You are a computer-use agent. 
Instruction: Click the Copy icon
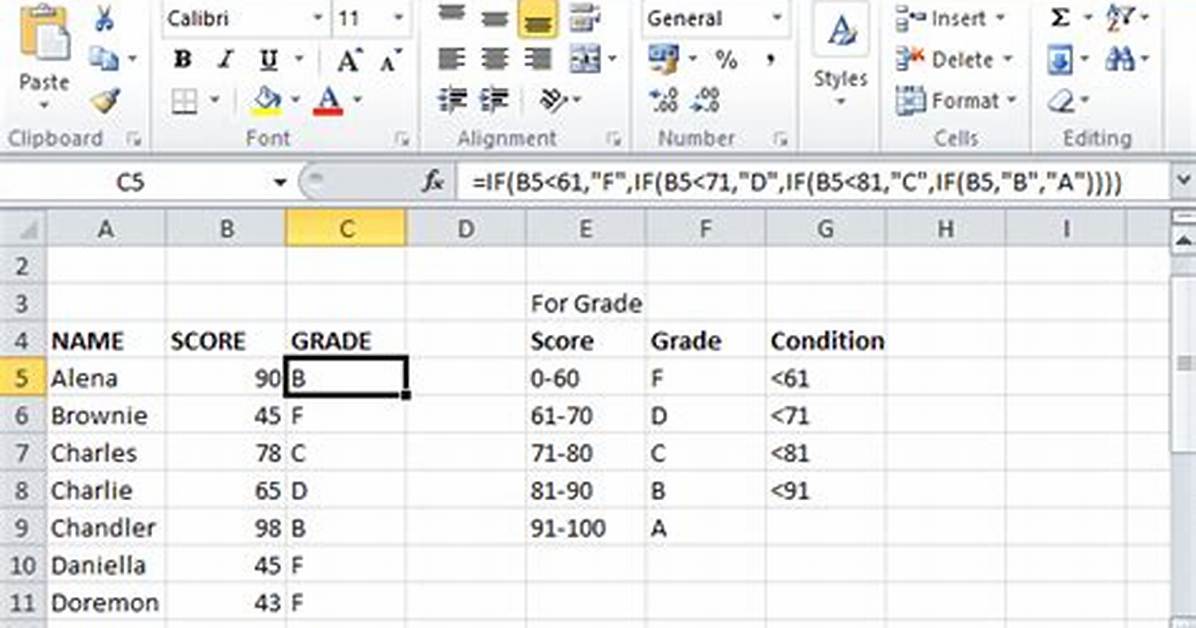point(104,59)
